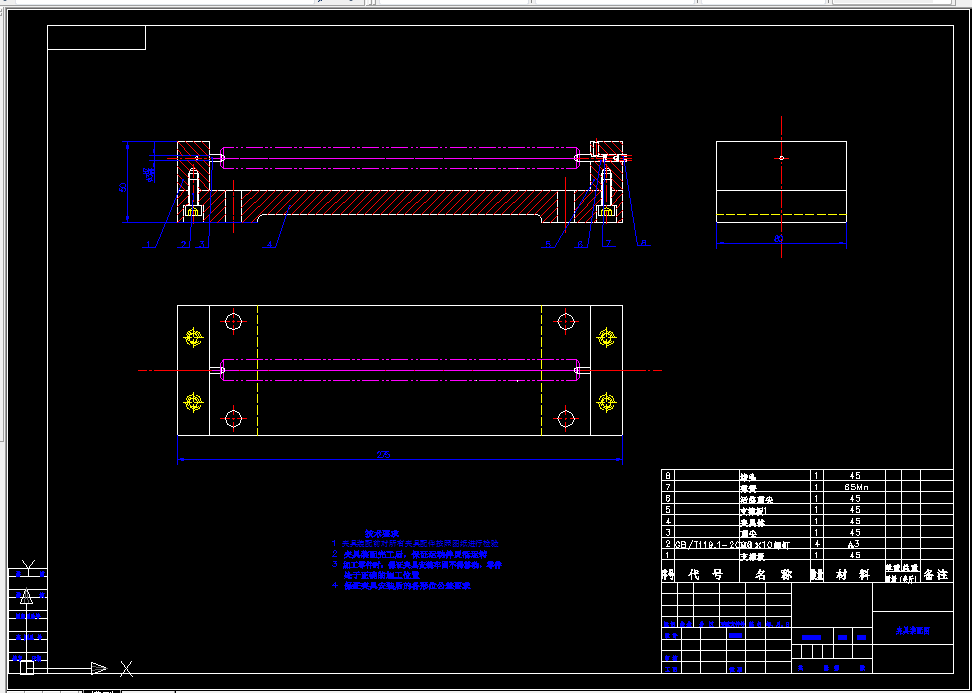Select the yellow dashed line in side view
The width and height of the screenshot is (972, 693).
pos(781,214)
